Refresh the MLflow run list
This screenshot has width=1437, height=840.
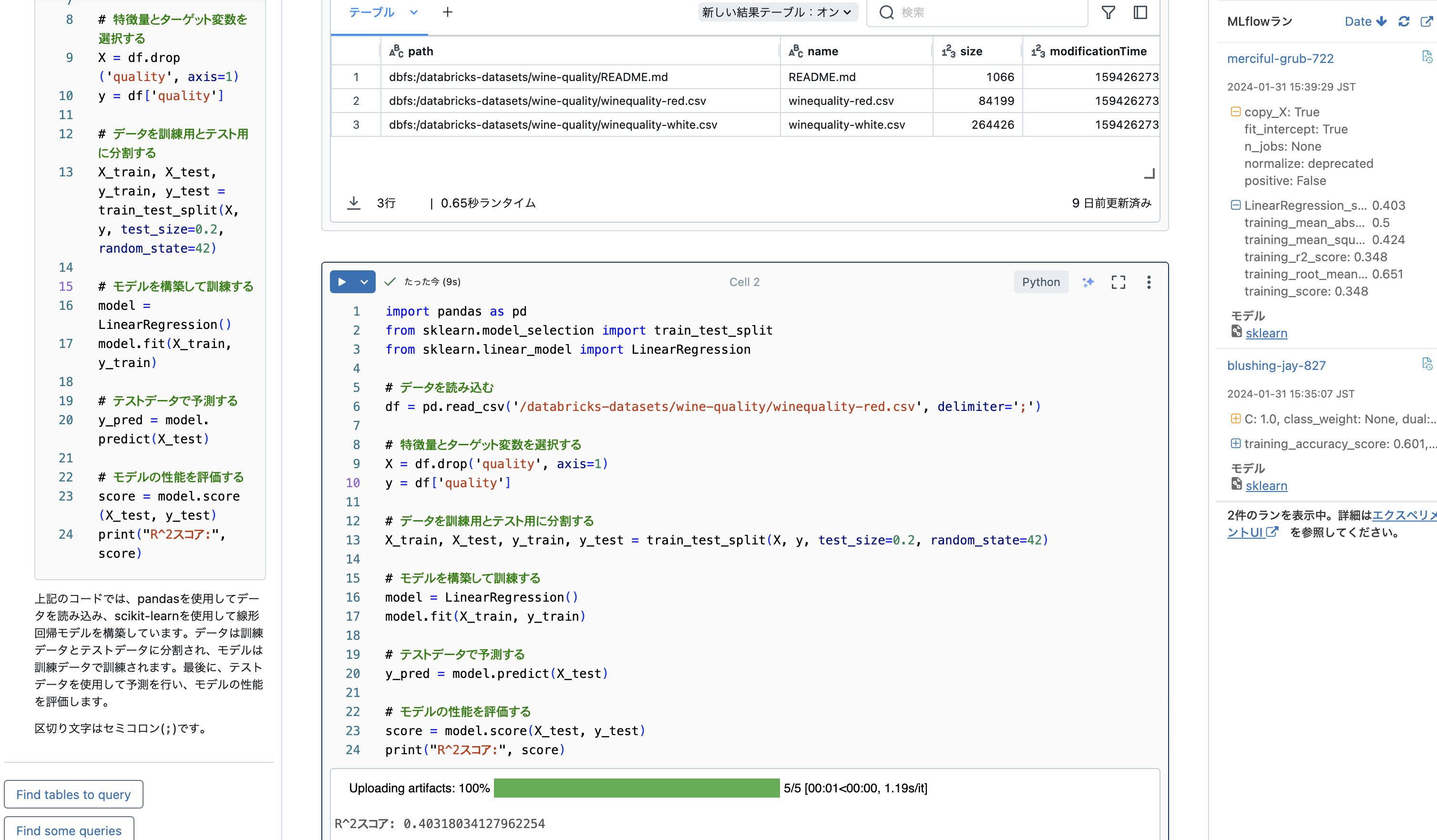[x=1403, y=21]
